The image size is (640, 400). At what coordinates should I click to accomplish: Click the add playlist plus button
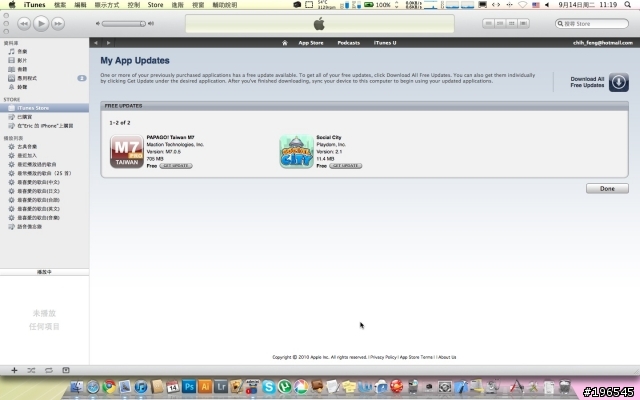[14, 370]
